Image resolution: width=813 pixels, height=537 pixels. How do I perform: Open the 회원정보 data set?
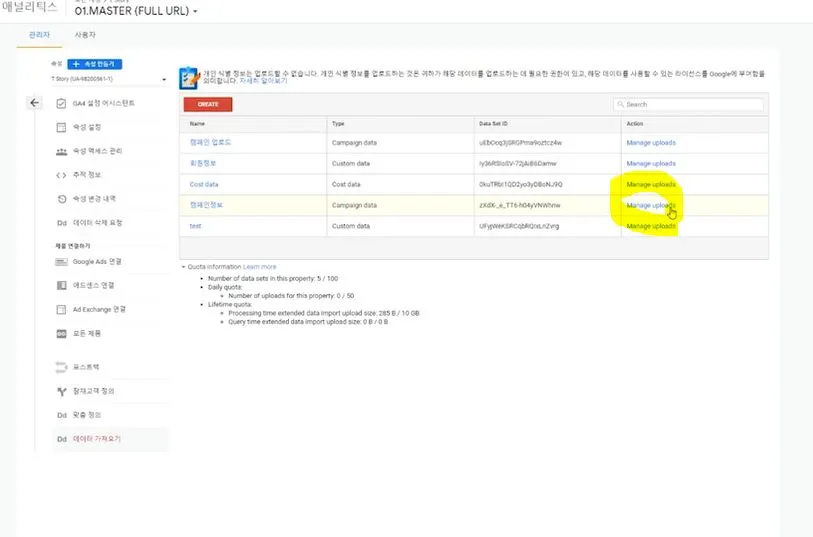203,163
